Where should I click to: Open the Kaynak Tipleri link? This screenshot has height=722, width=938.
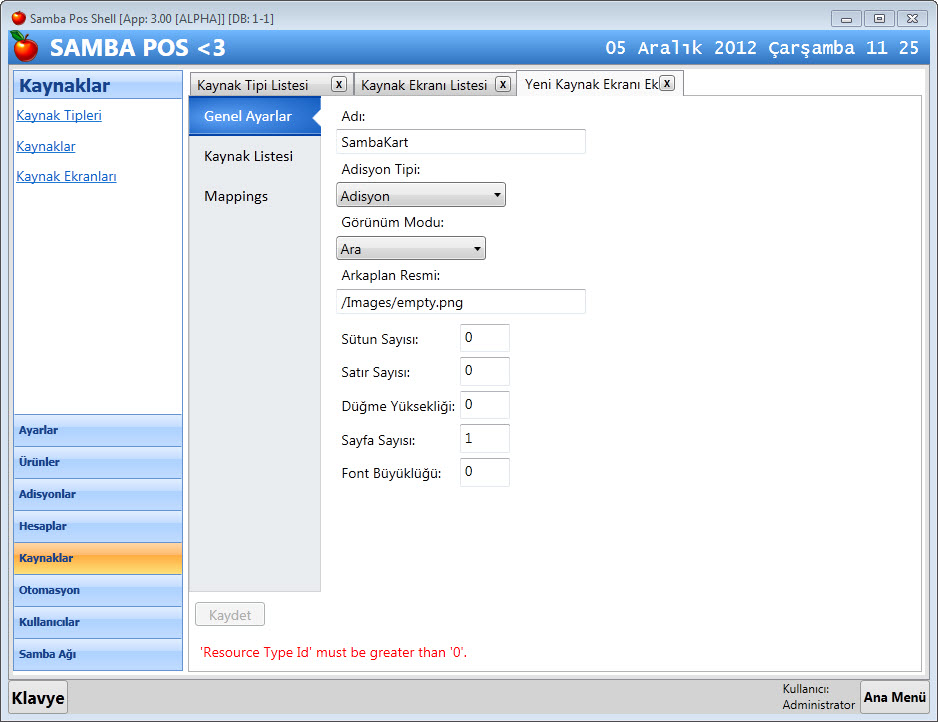59,115
